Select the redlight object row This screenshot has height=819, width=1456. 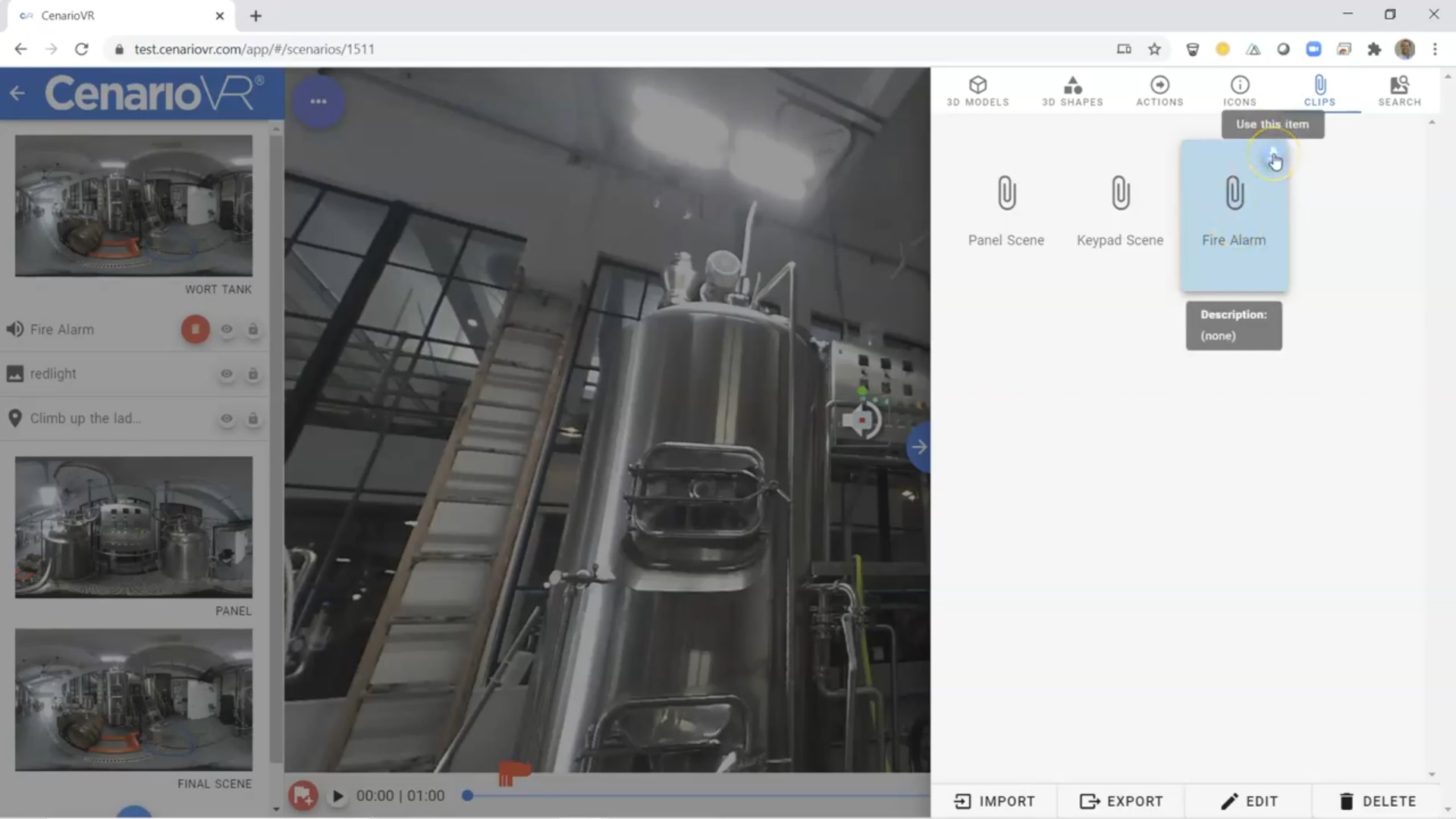pos(134,374)
